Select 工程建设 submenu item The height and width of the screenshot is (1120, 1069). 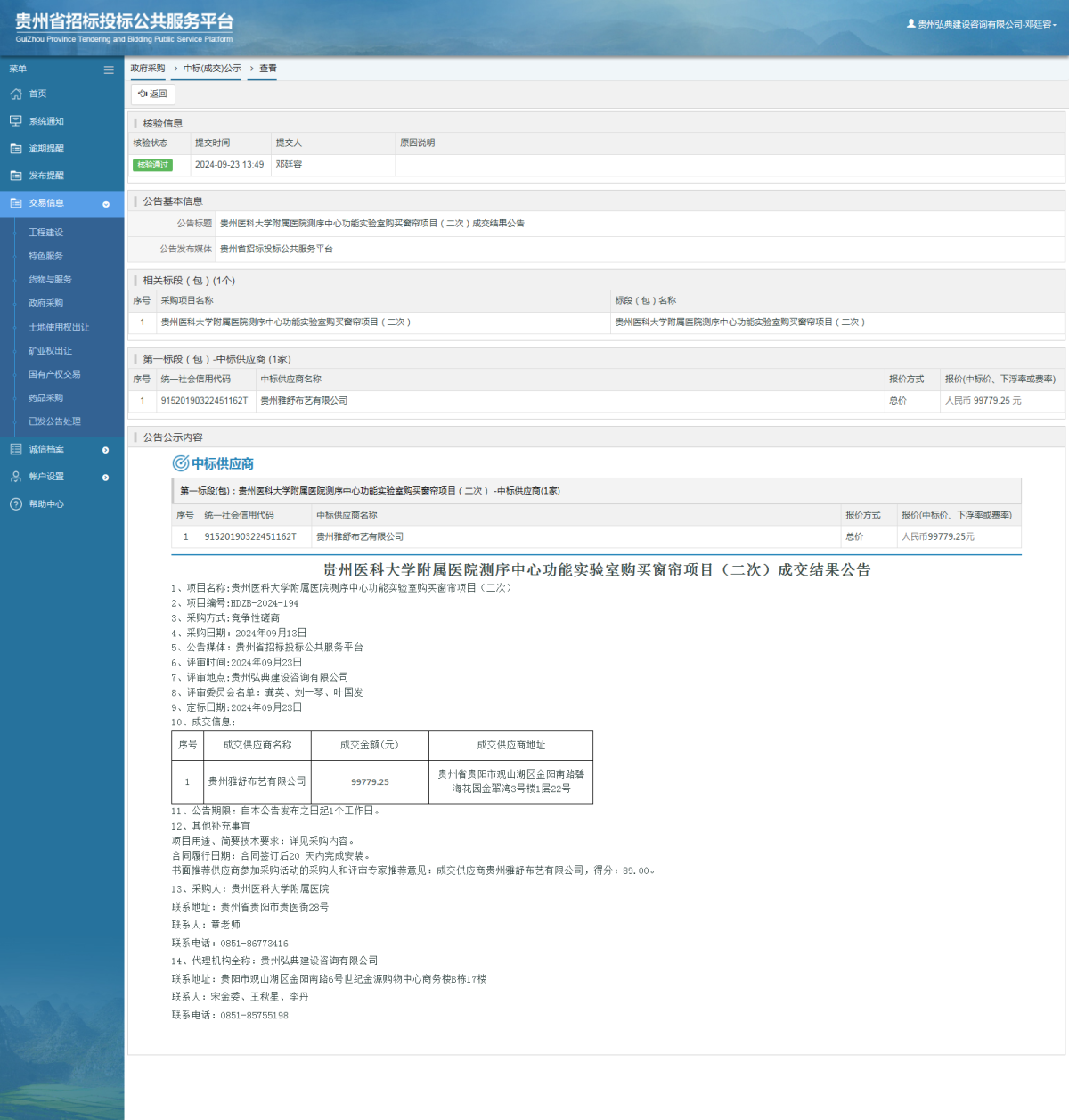(45, 232)
